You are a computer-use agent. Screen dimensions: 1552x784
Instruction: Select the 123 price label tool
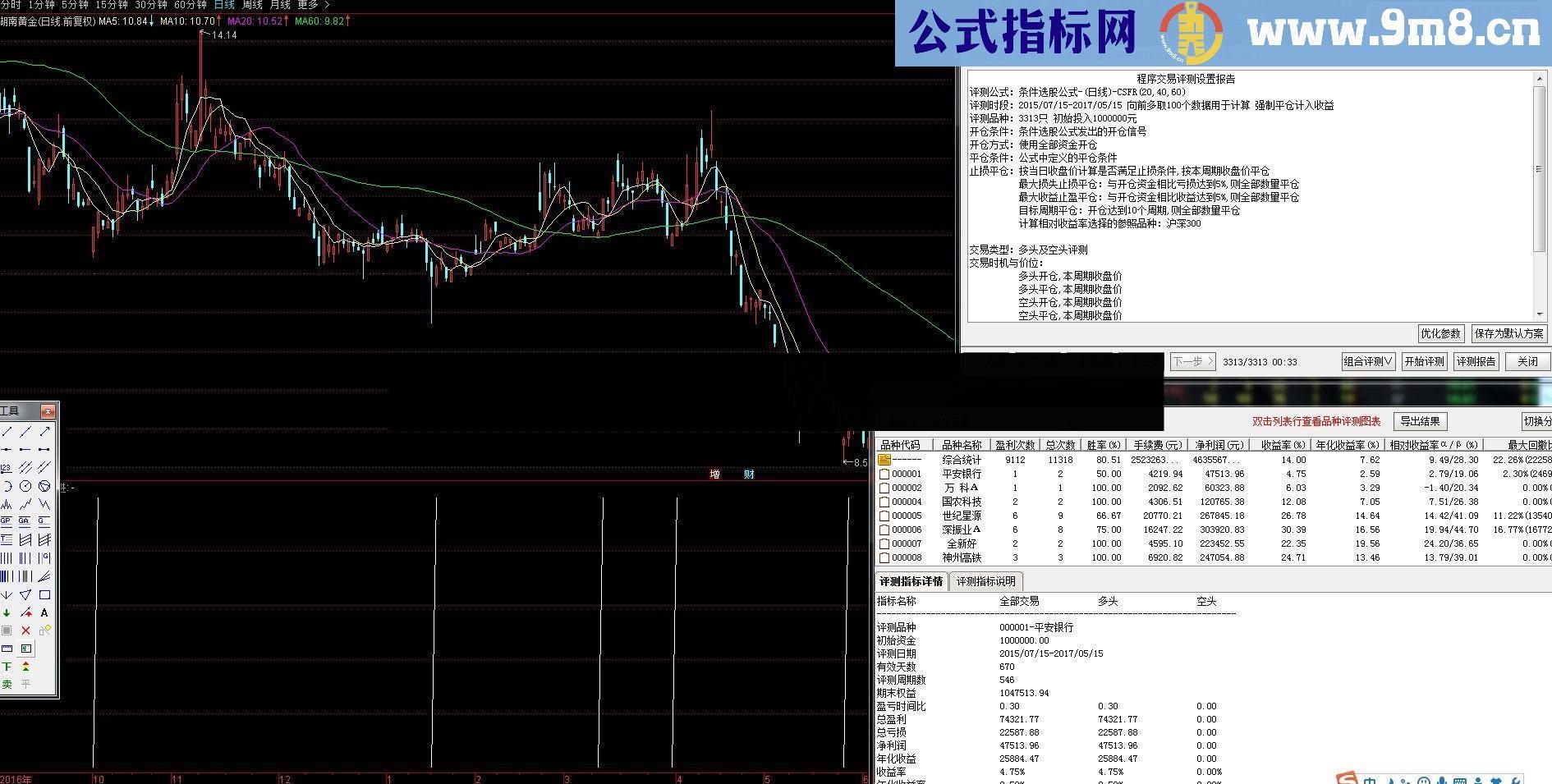[x=7, y=467]
